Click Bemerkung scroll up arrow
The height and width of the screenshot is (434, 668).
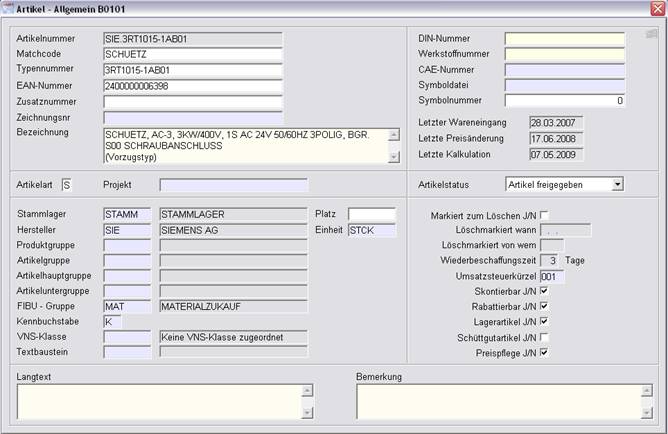(644, 390)
